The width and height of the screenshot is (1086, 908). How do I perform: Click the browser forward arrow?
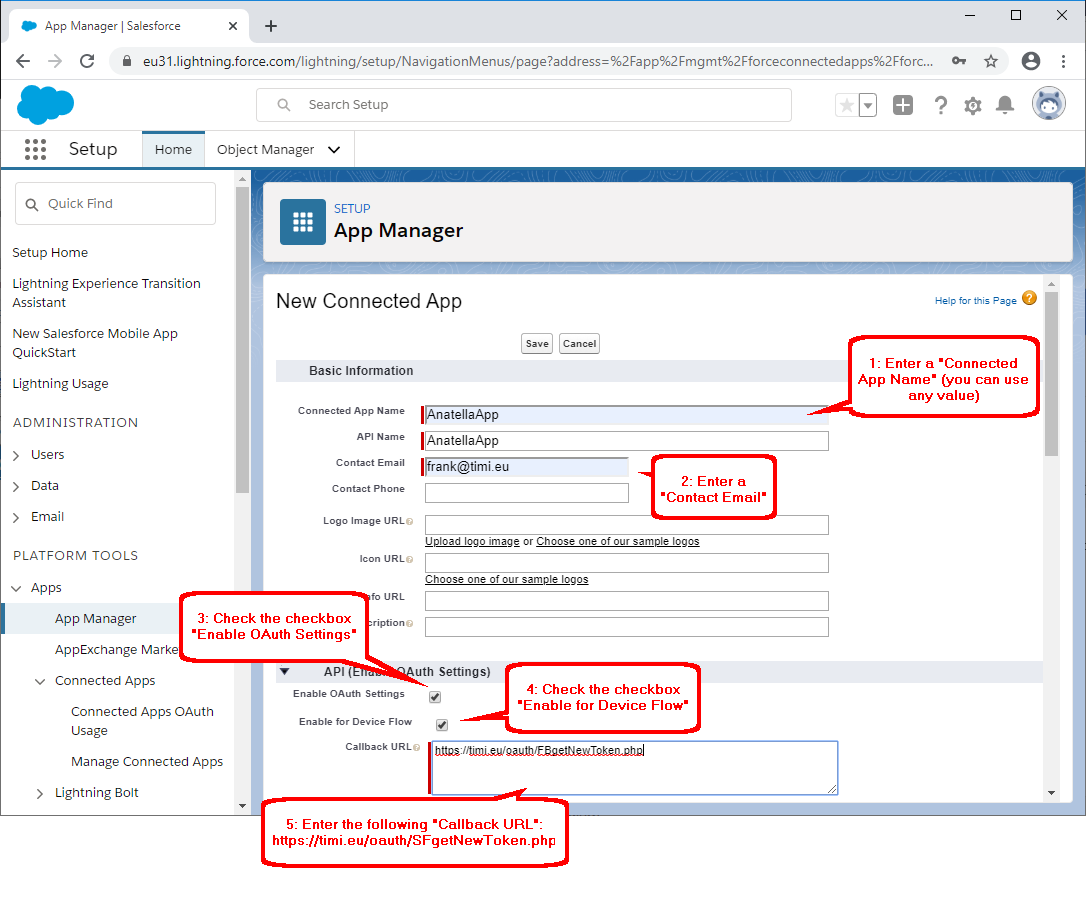click(55, 61)
